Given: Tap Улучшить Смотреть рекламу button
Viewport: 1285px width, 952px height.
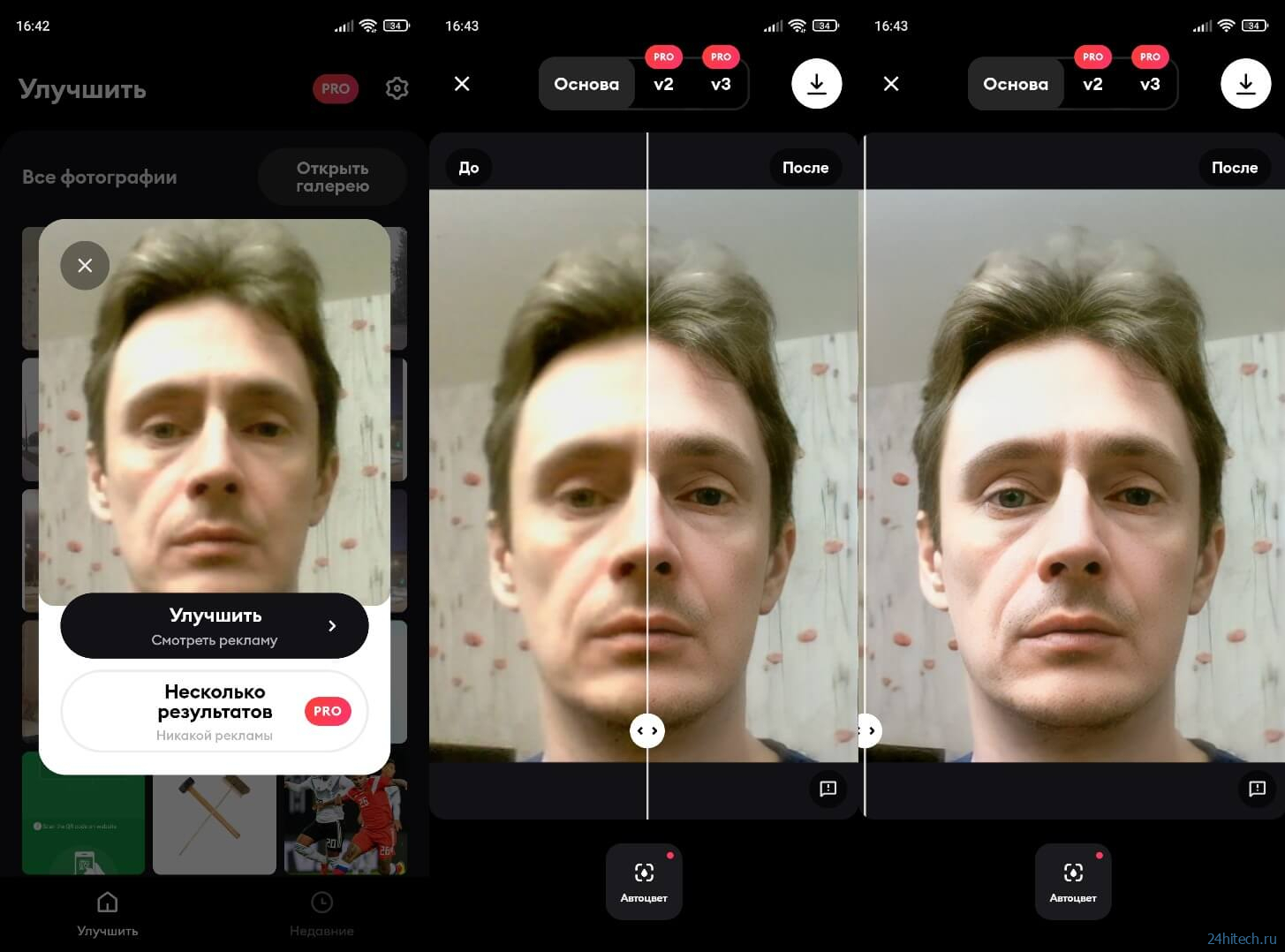Looking at the screenshot, I should [215, 625].
